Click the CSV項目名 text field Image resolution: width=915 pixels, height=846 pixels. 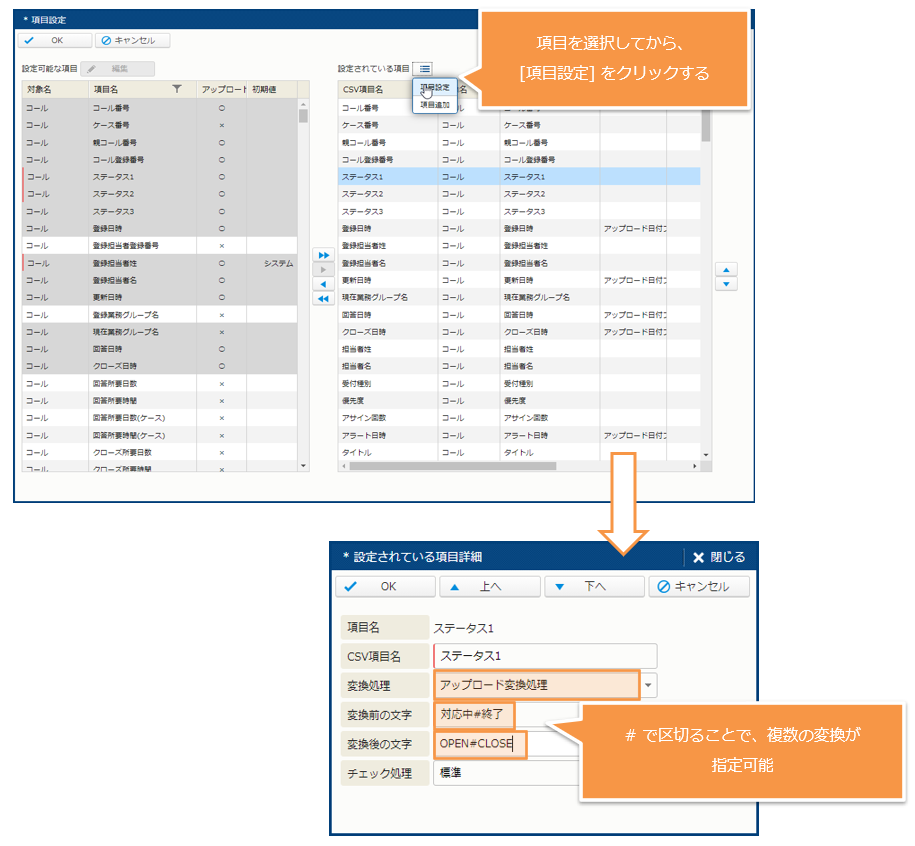(545, 656)
